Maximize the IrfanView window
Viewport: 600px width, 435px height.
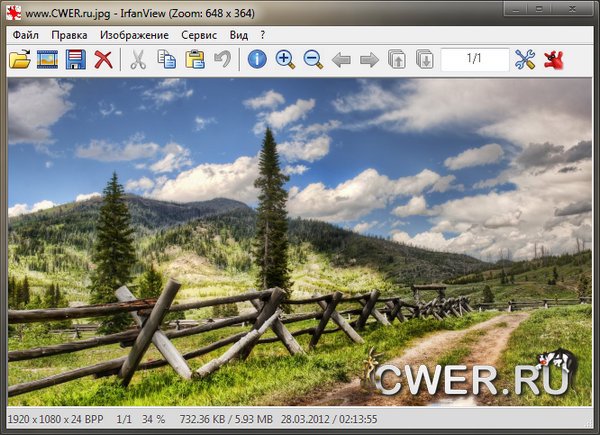pos(539,9)
